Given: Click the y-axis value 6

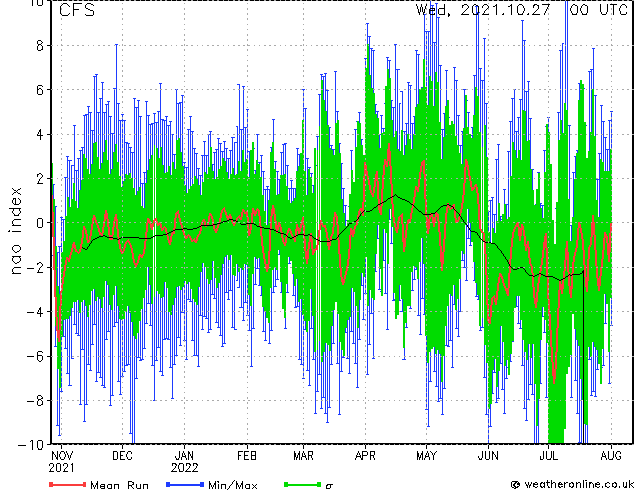Looking at the screenshot, I should click(x=40, y=90).
